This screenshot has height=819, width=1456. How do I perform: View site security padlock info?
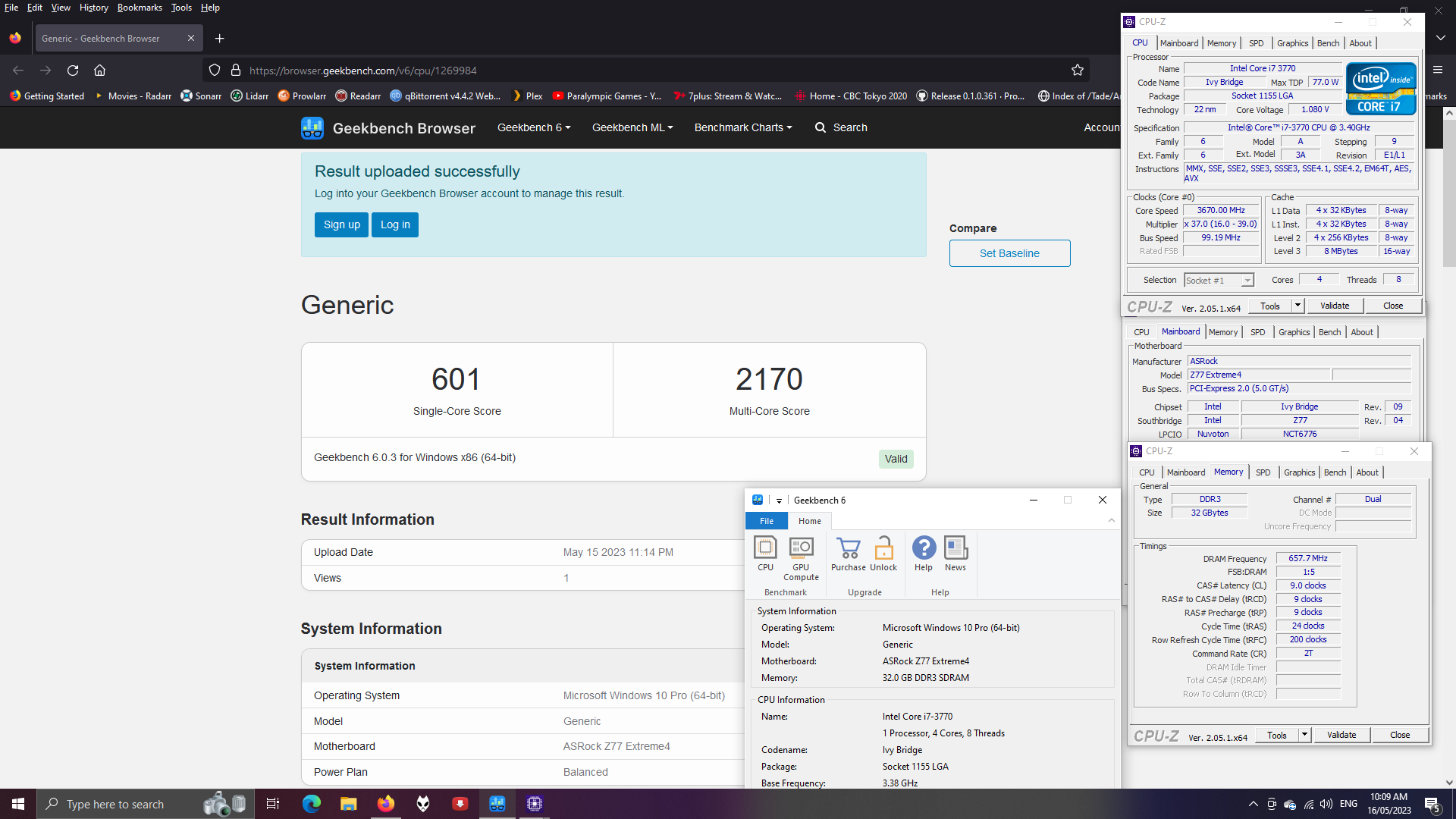pos(236,71)
